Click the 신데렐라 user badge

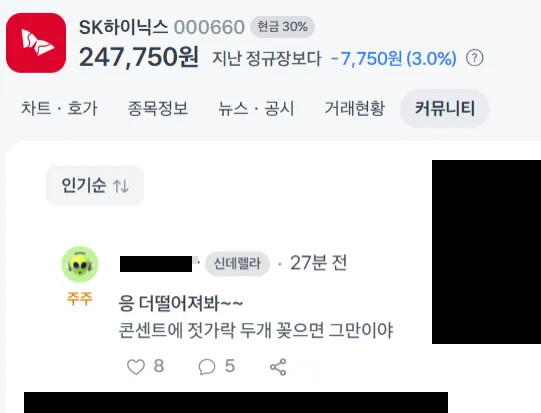237,264
